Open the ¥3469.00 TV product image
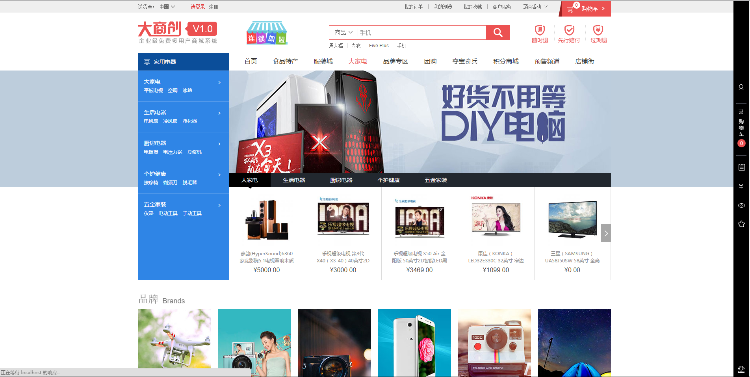Screen dimensions: 750x377 coord(419,219)
